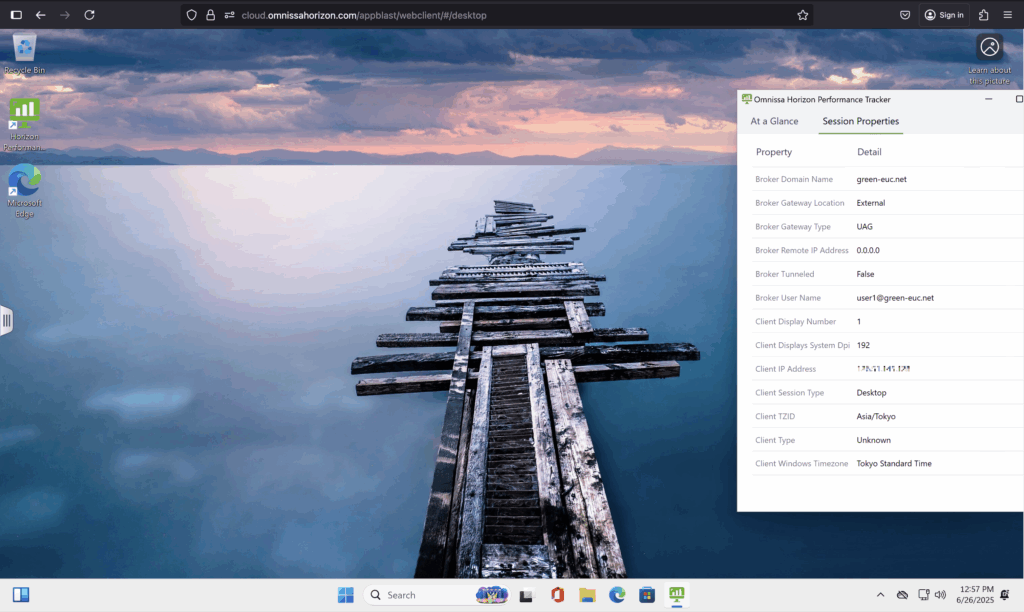Open Microsoft Store from the taskbar
The image size is (1024, 612).
click(x=647, y=595)
